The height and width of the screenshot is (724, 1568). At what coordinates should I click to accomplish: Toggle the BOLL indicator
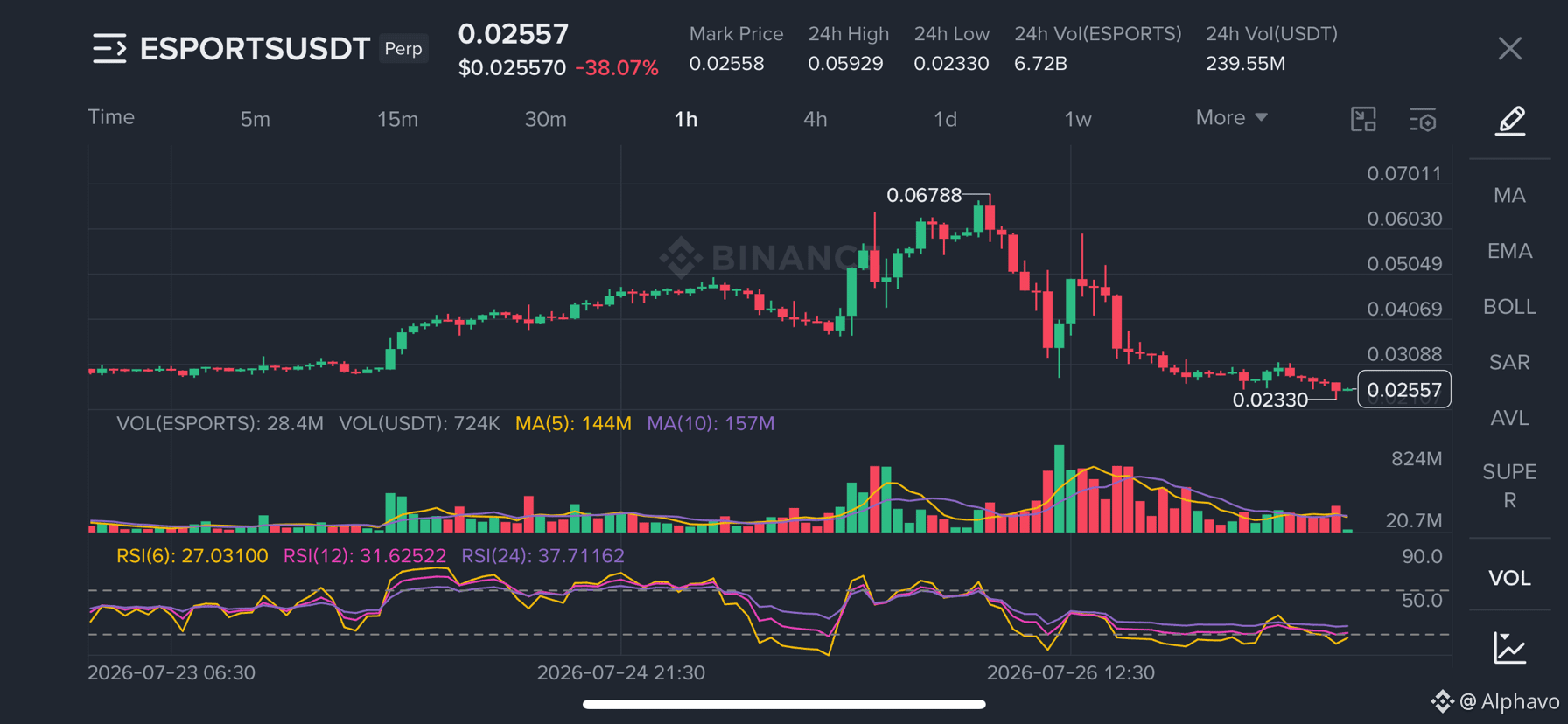[x=1509, y=307]
